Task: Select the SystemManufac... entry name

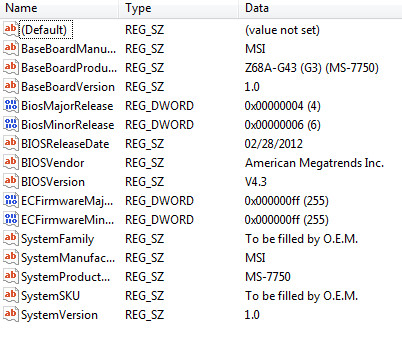Action: pyautogui.click(x=68, y=258)
